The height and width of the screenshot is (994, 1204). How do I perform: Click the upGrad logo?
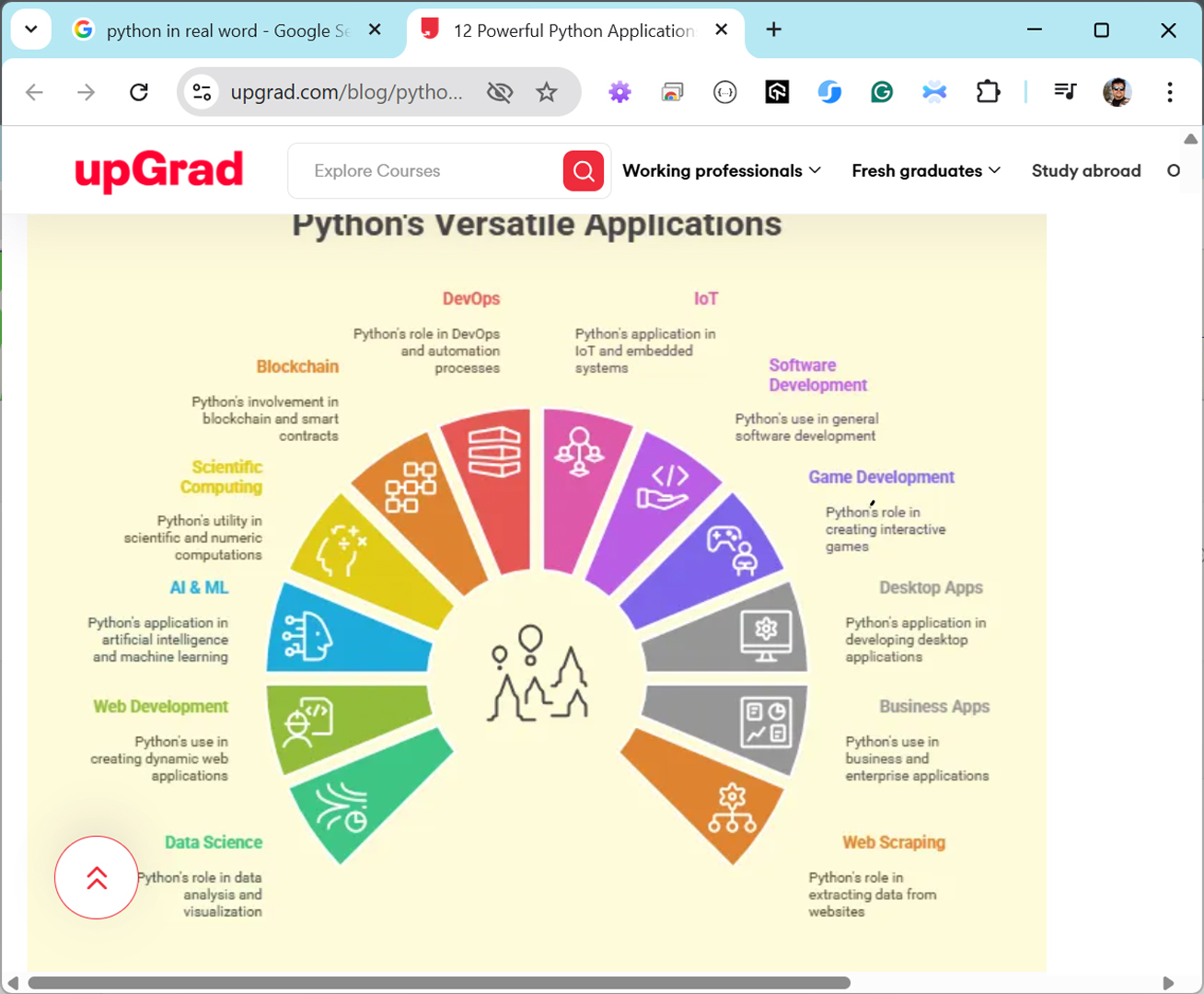click(x=159, y=171)
